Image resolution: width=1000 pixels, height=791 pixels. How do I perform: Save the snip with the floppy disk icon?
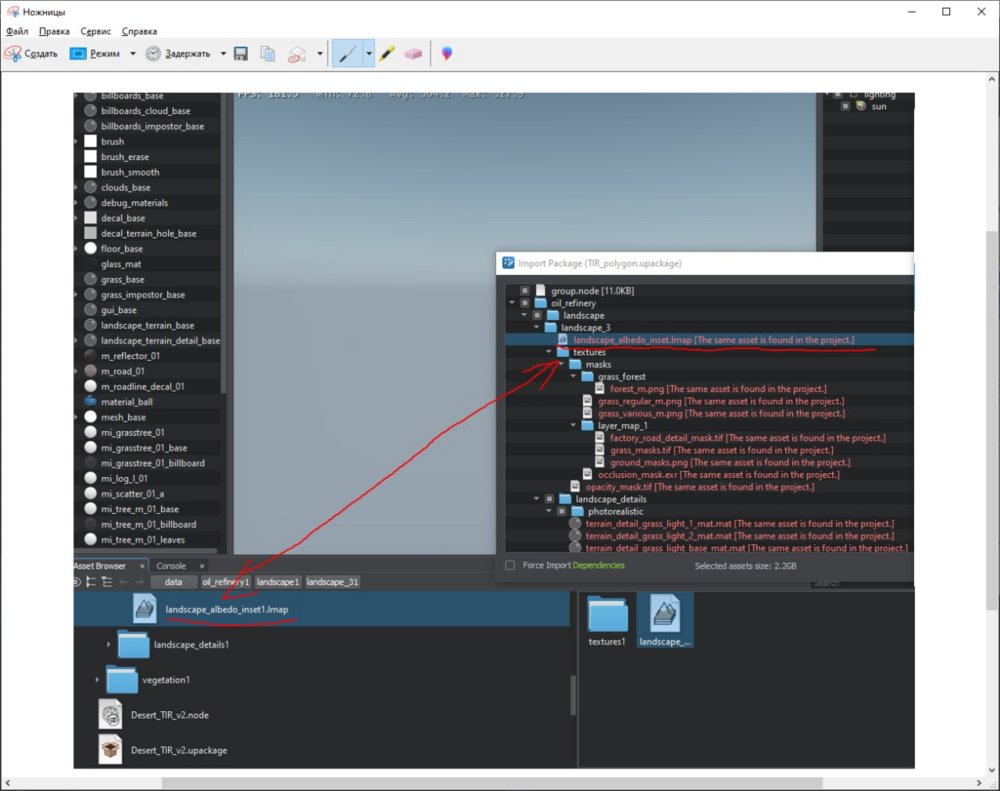tap(240, 54)
